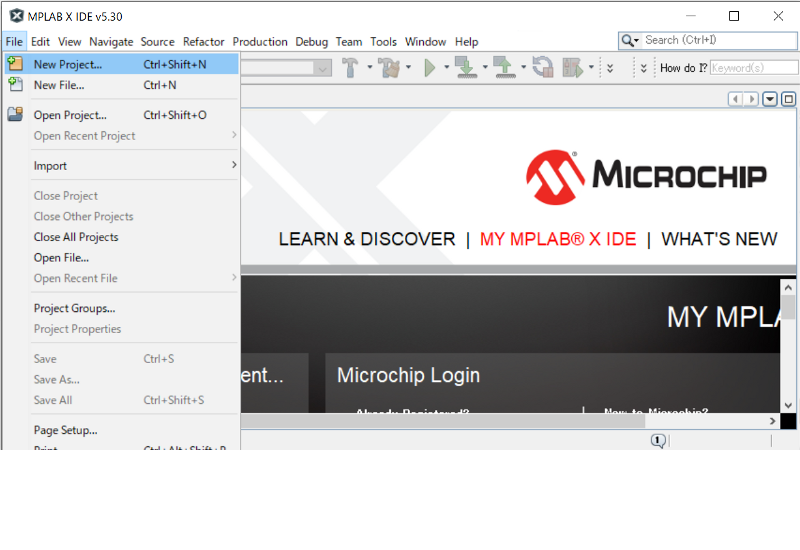Click Make and Program Device icon
Image resolution: width=800 pixels, height=550 pixels.
465,67
